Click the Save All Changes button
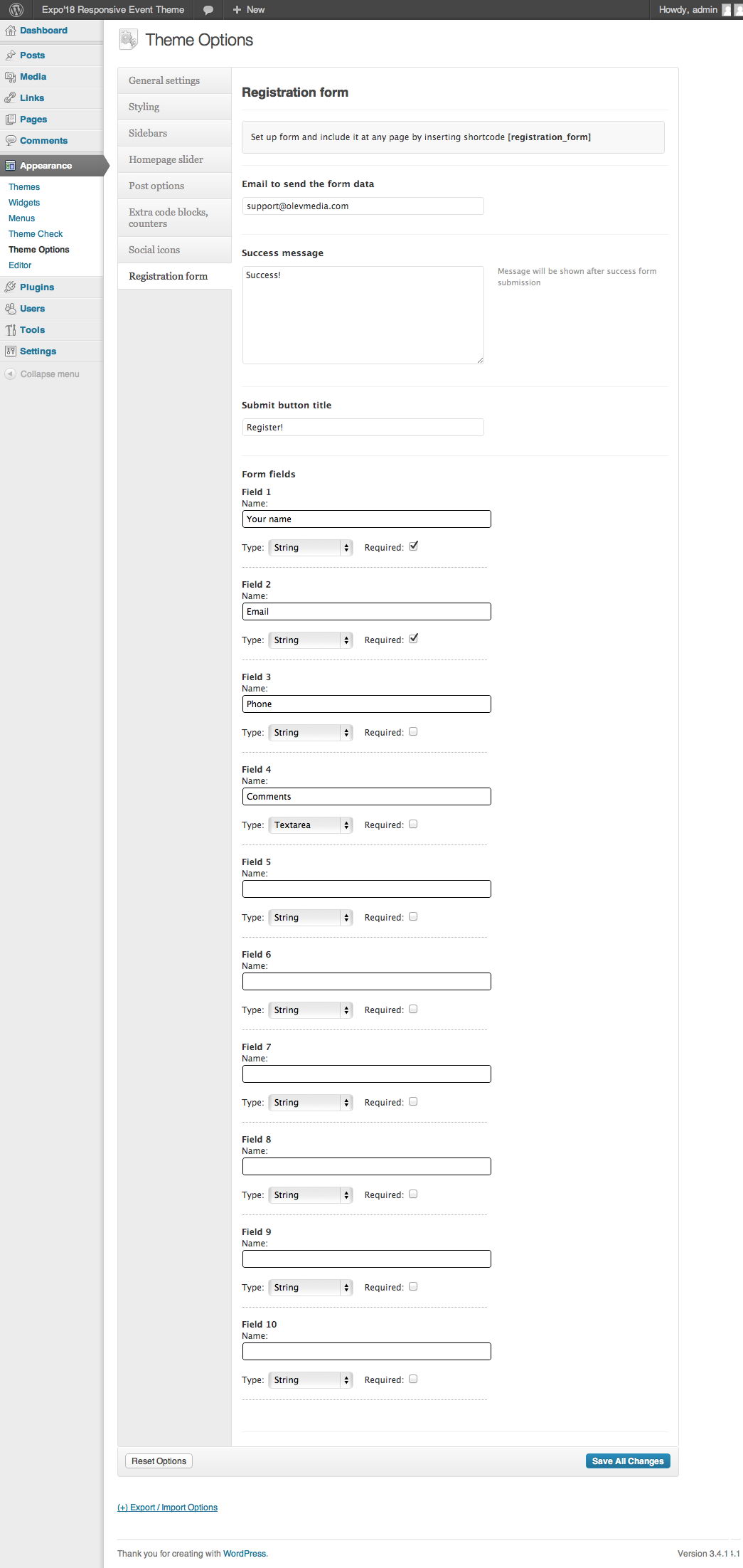 (627, 1461)
